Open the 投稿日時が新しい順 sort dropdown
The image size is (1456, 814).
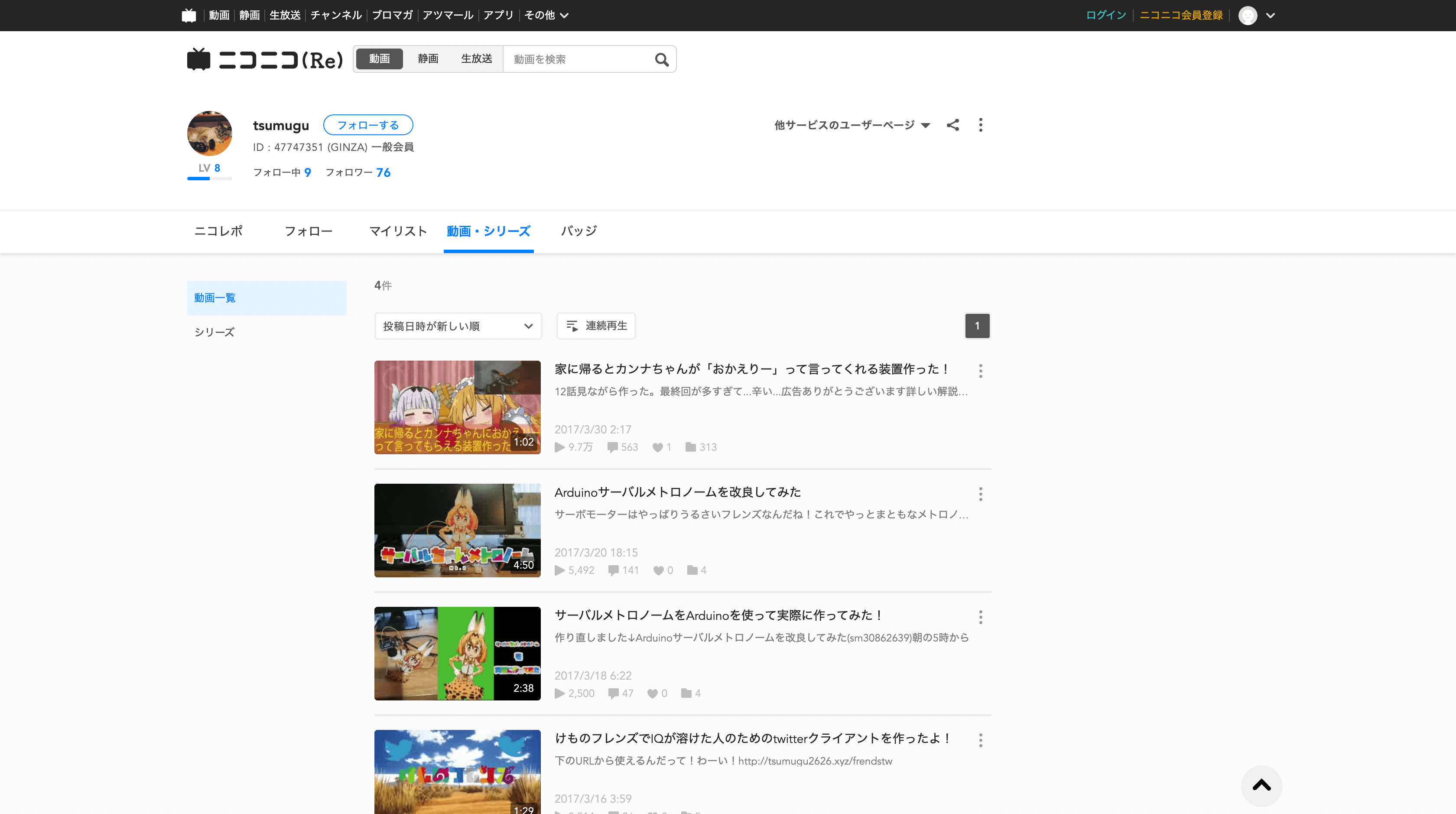coord(458,326)
